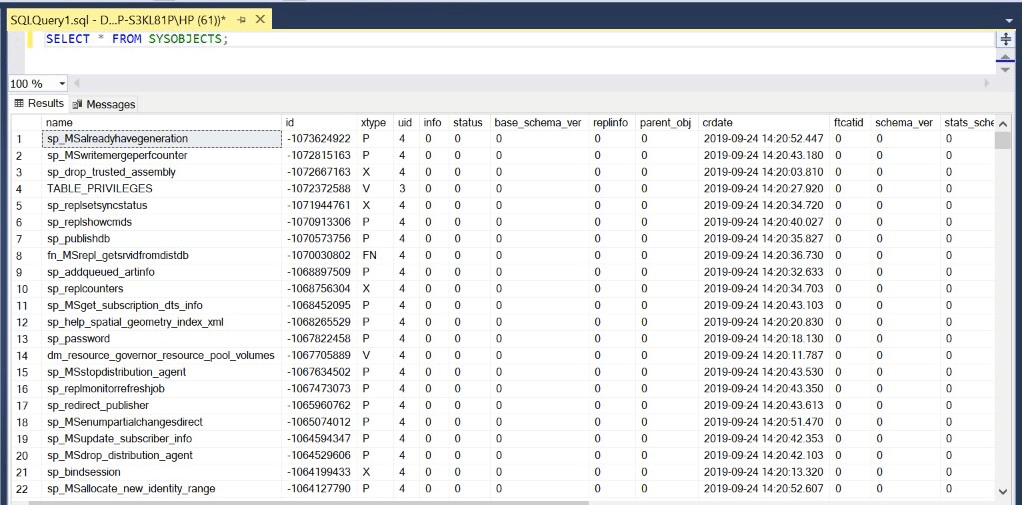1022x505 pixels.
Task: Select crdate cell 2019-09-24 14:20:52.447
Action: (763, 139)
